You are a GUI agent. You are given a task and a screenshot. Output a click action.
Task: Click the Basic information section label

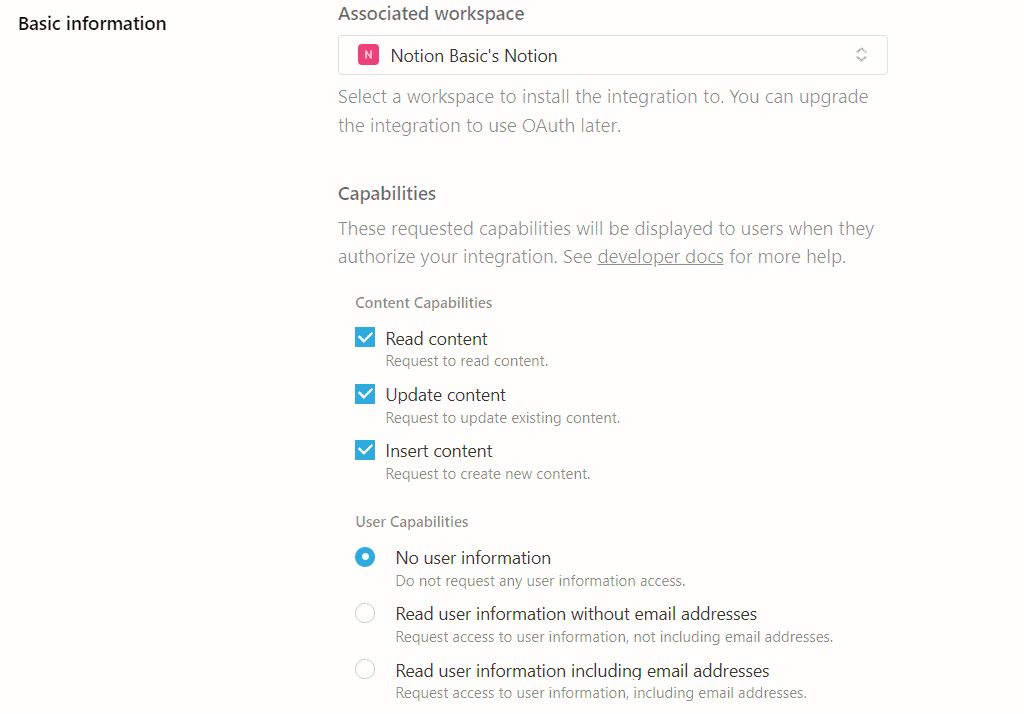pos(92,23)
